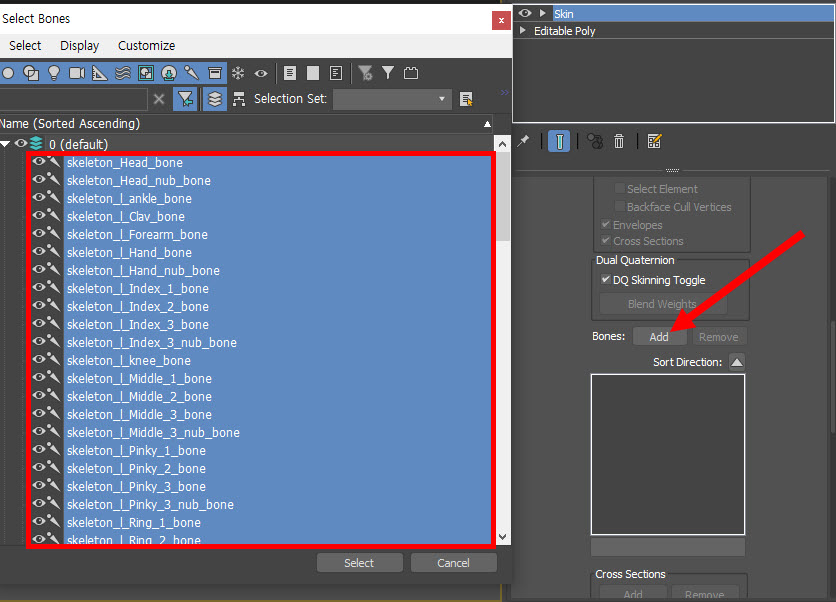The image size is (836, 602).
Task: Toggle visibility eye for skeleton_l_ankle_bone
Action: click(x=38, y=197)
